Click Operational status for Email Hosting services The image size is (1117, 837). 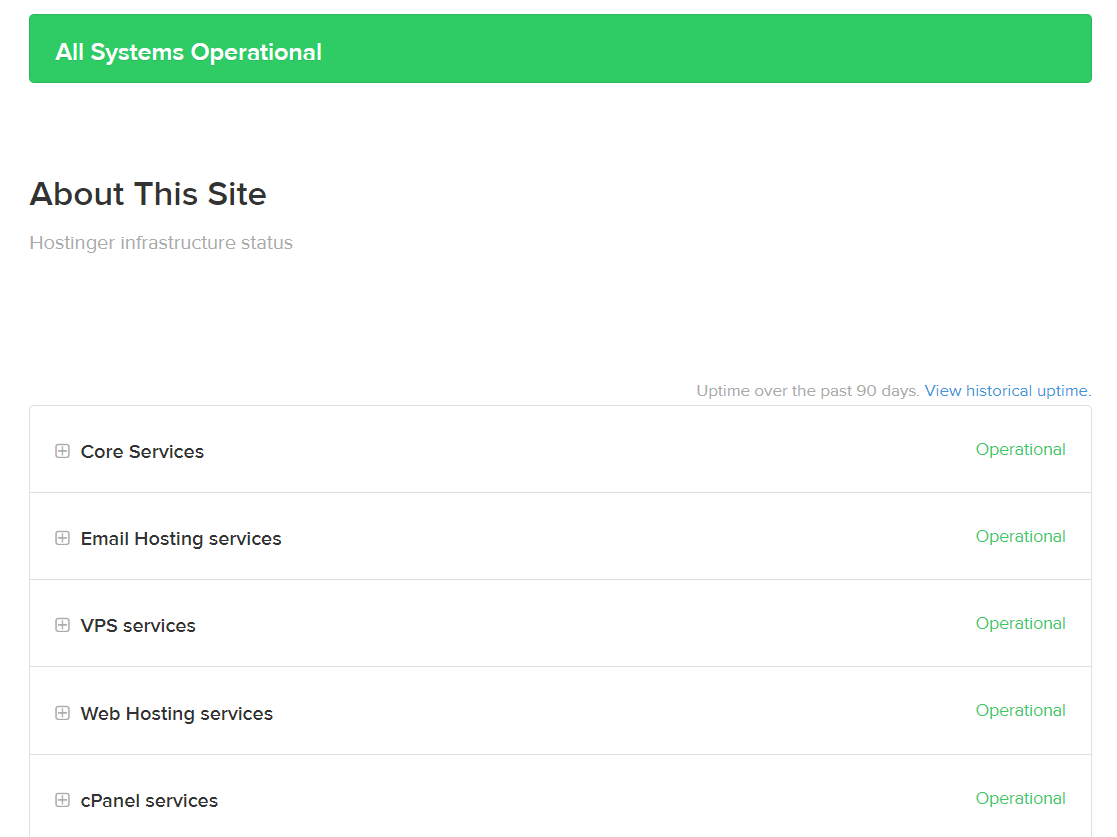tap(1020, 537)
